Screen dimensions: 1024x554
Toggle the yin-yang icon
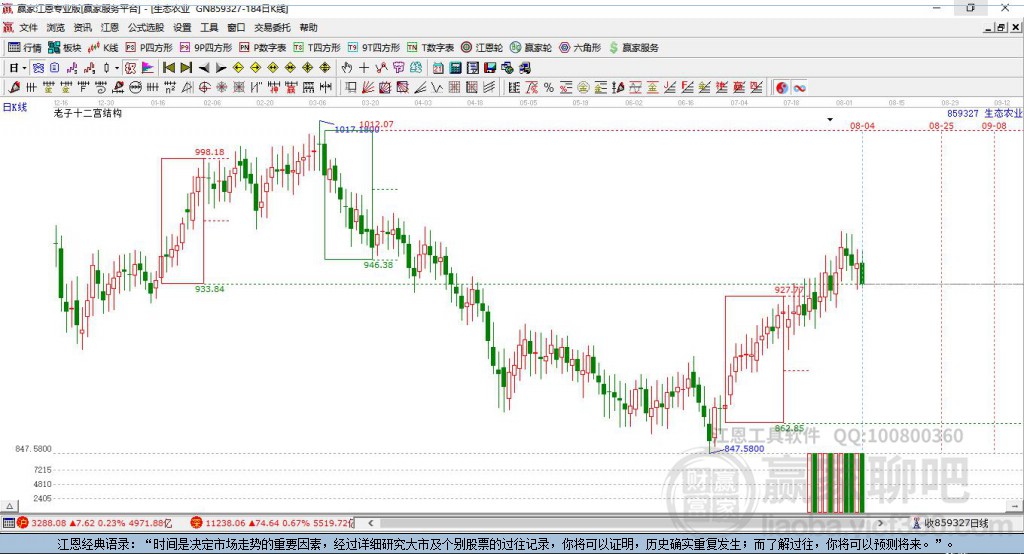[781, 88]
